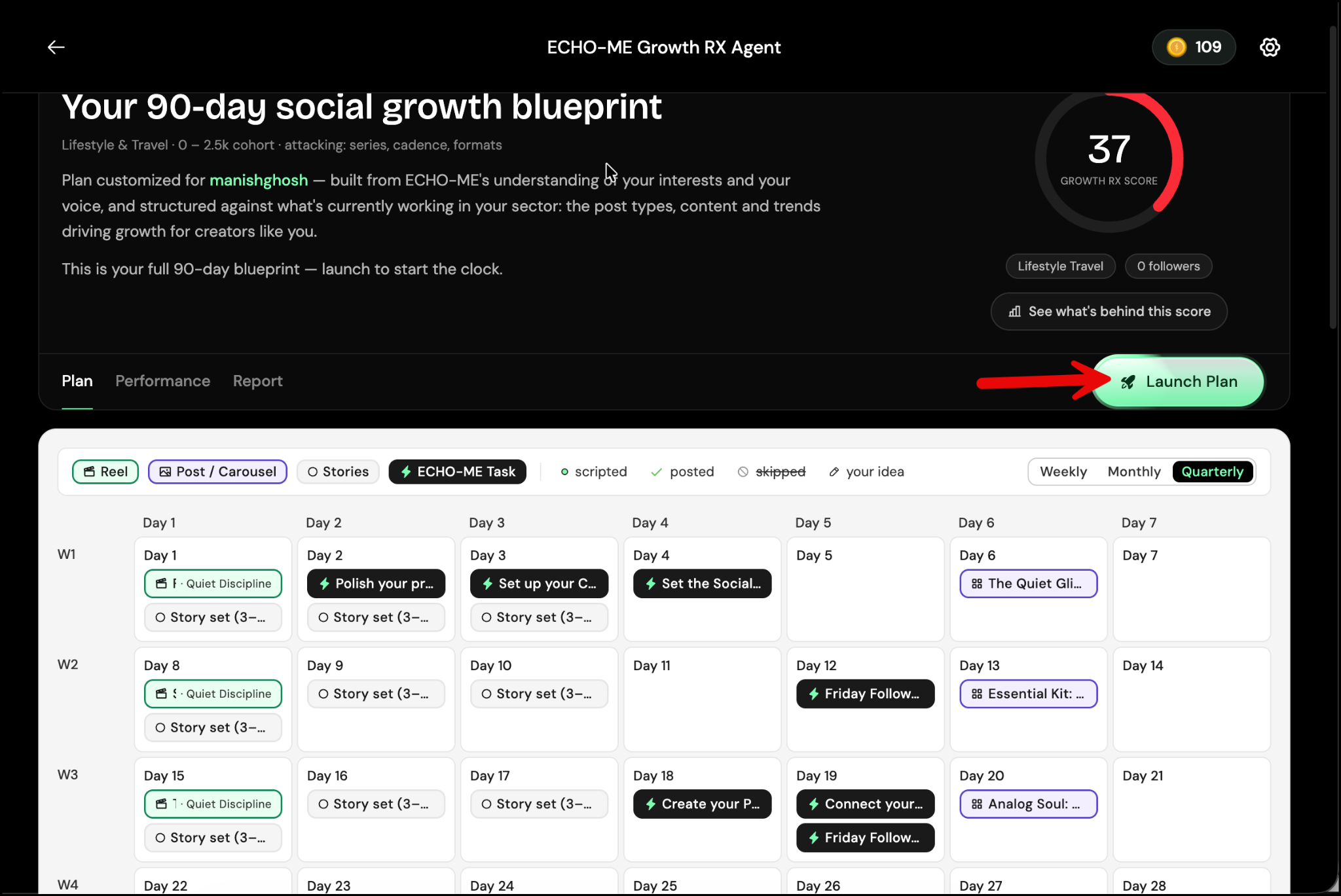Click the gold coin balance icon
Screen dimensions: 1341x896
(x=1177, y=47)
